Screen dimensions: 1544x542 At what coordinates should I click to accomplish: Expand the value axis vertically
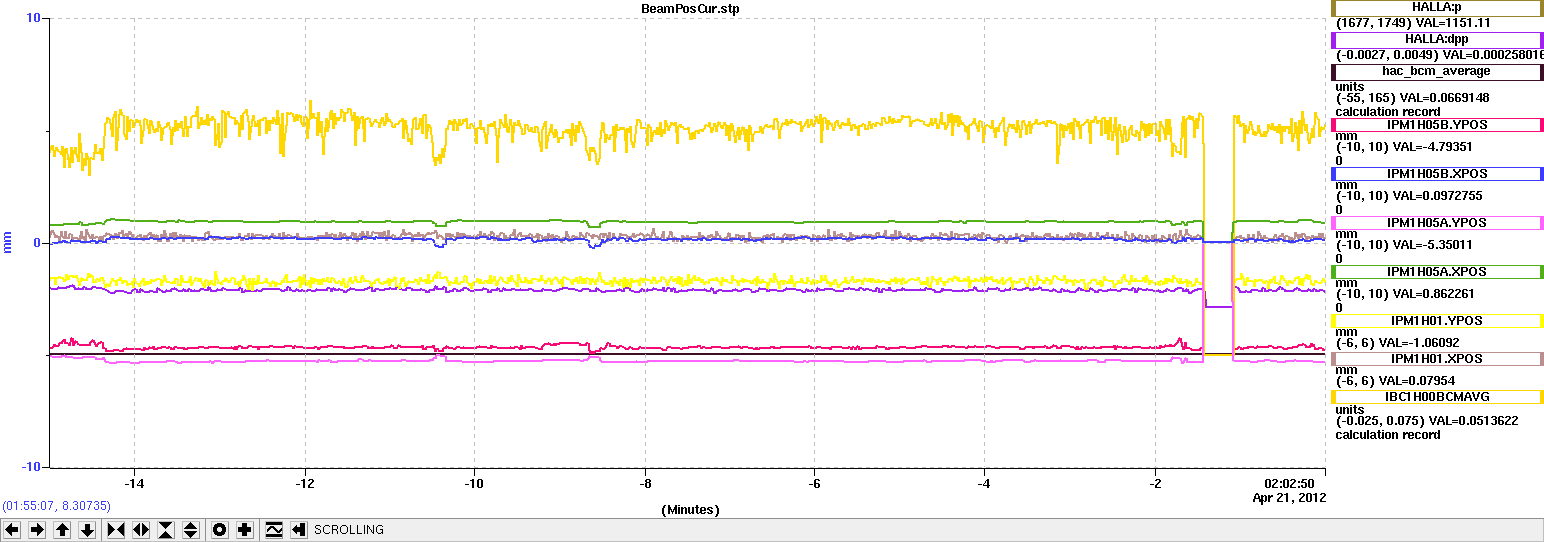[191, 530]
